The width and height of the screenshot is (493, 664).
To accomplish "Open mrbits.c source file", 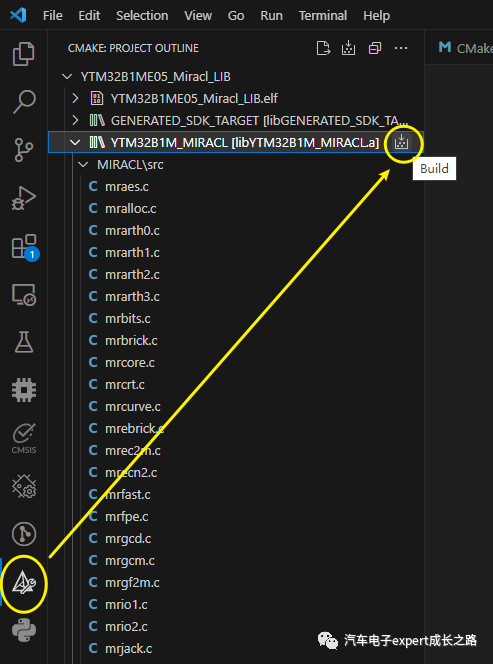I will 127,319.
